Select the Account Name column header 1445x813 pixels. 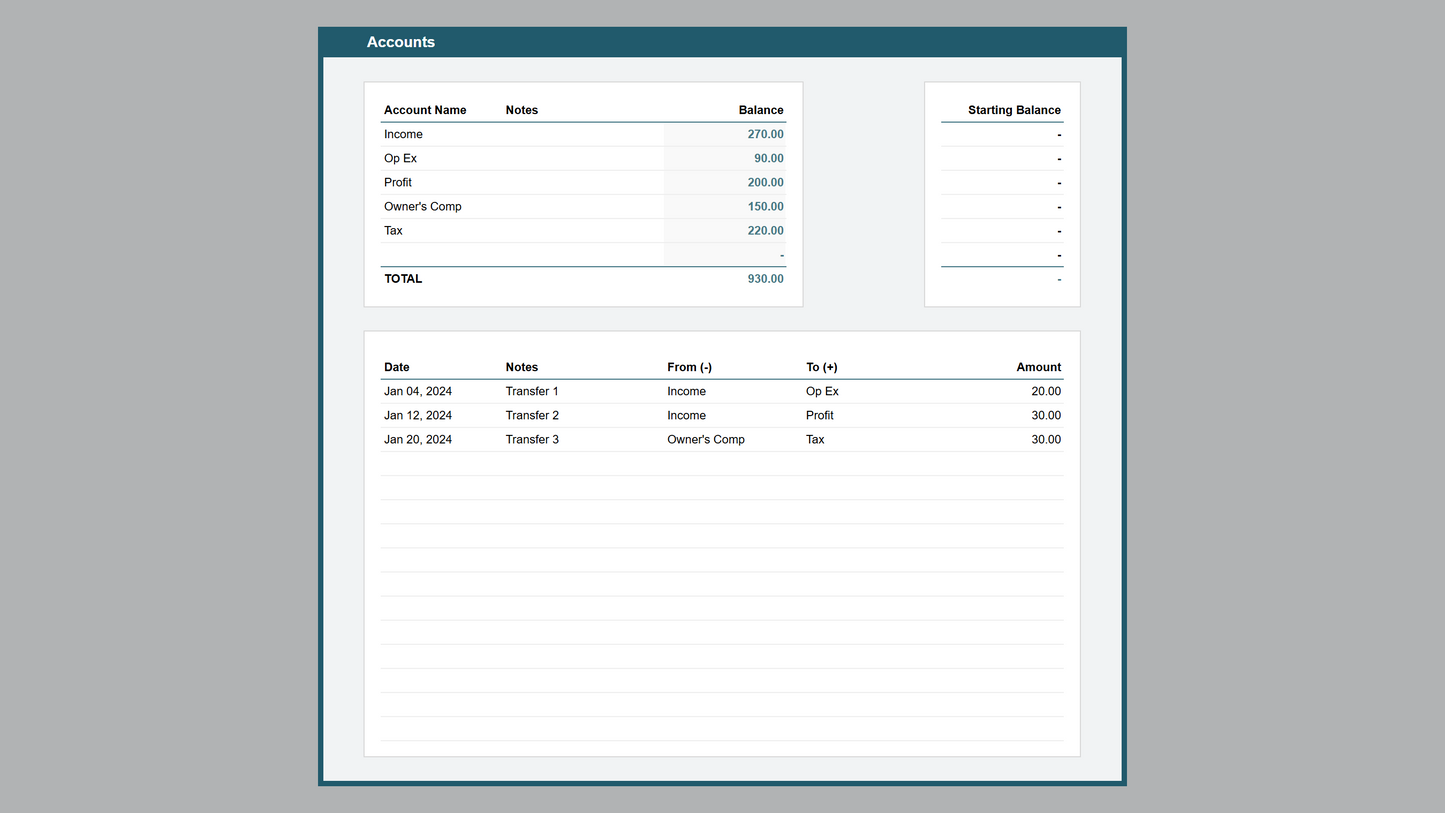point(425,110)
